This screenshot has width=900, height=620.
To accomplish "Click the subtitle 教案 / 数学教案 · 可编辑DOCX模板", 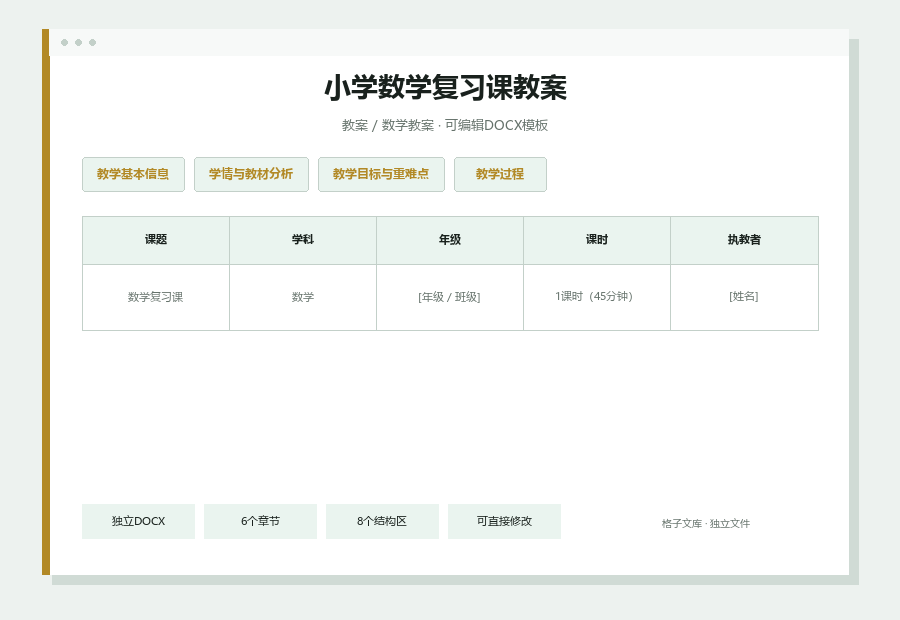I will coord(445,125).
